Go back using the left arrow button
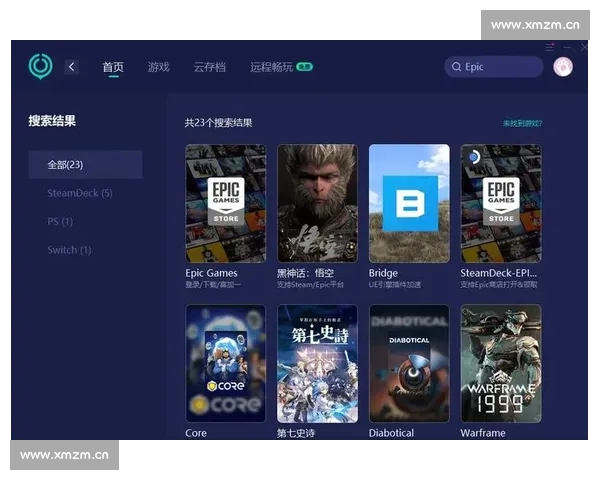The image size is (600, 480). (72, 67)
